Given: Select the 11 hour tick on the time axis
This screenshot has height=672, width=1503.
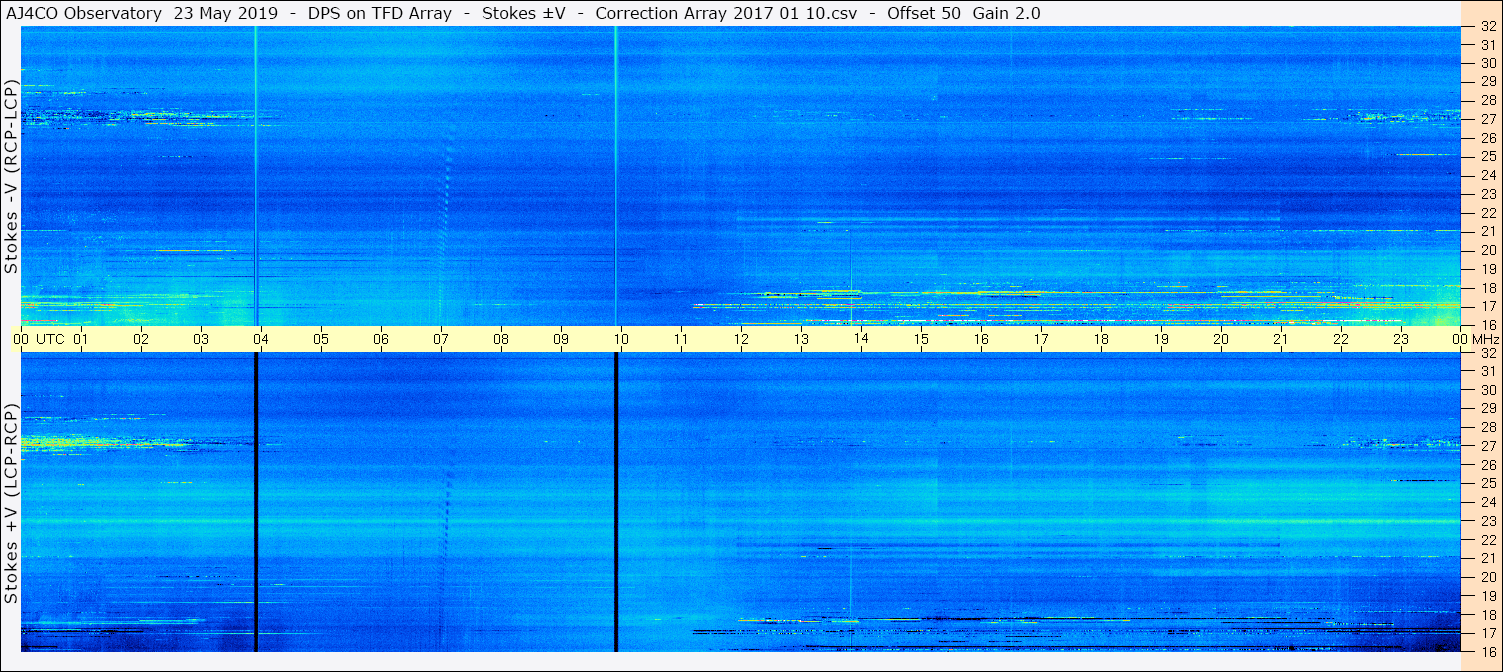Looking at the screenshot, I should [x=681, y=339].
